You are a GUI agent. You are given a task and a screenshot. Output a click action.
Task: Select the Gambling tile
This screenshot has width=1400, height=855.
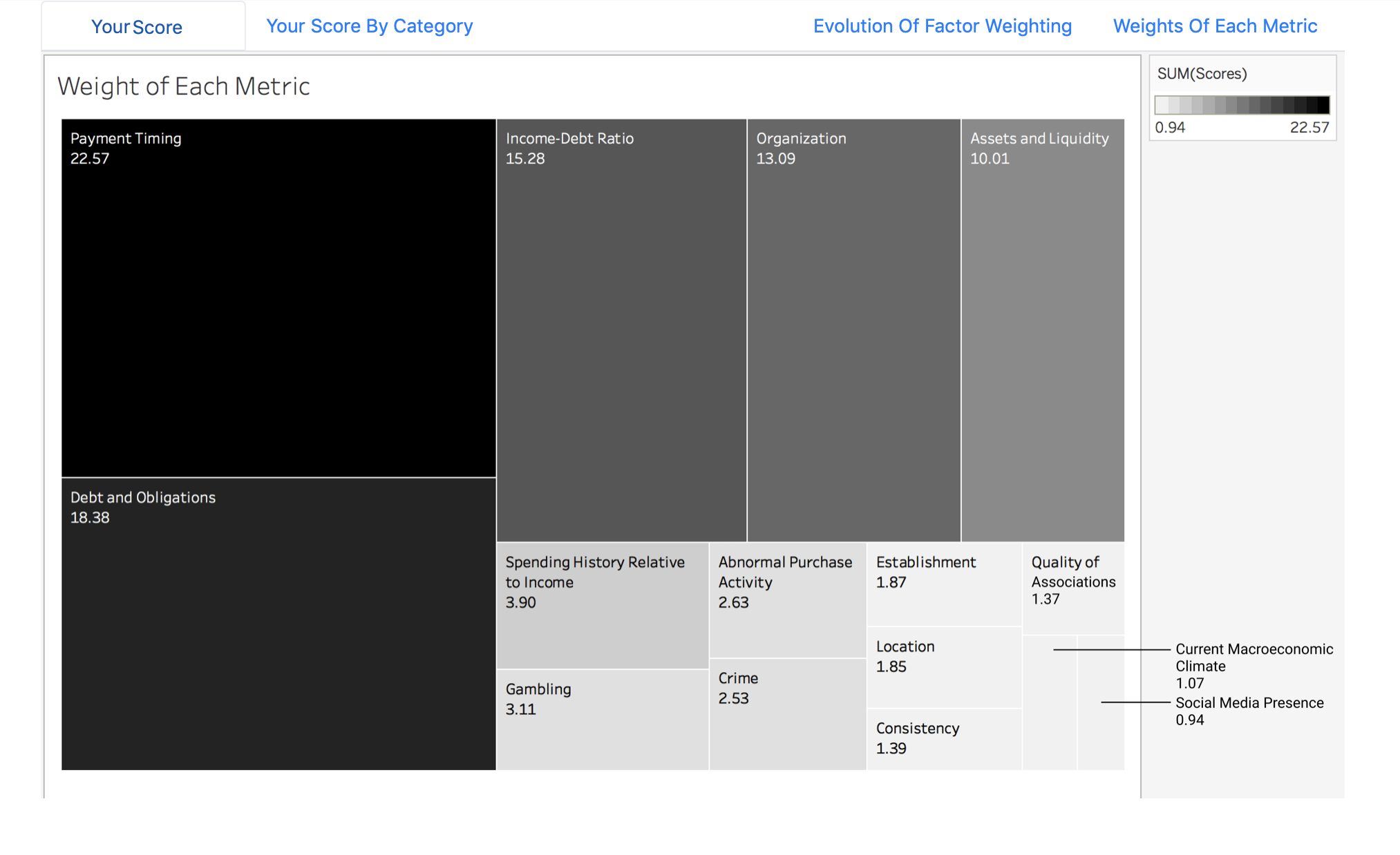click(x=602, y=720)
